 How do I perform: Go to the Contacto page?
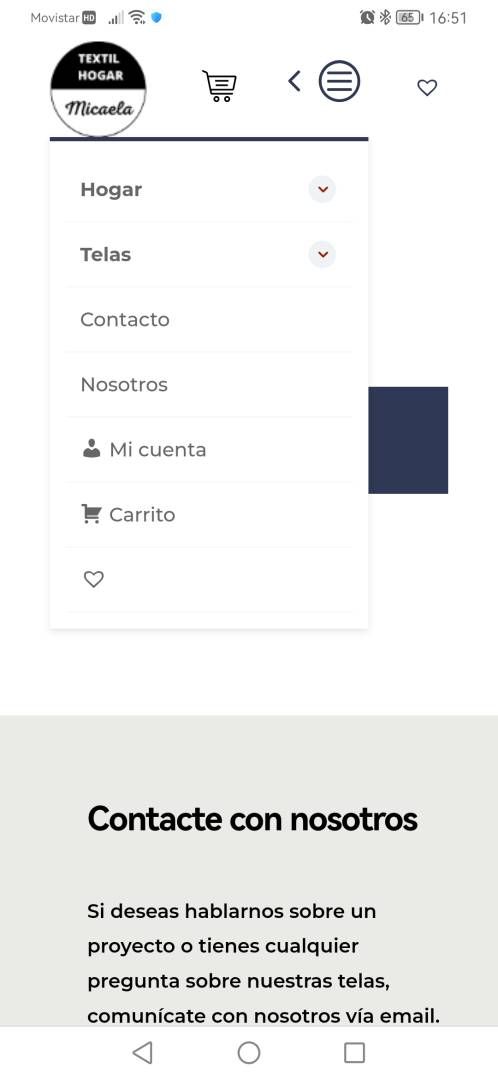click(125, 320)
